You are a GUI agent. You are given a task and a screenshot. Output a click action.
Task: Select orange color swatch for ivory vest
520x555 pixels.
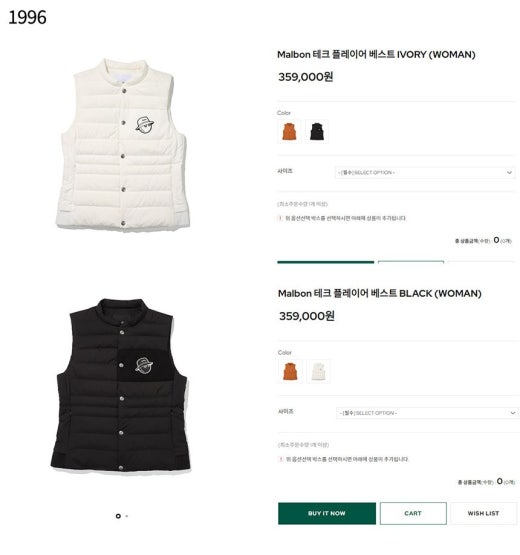pos(289,131)
